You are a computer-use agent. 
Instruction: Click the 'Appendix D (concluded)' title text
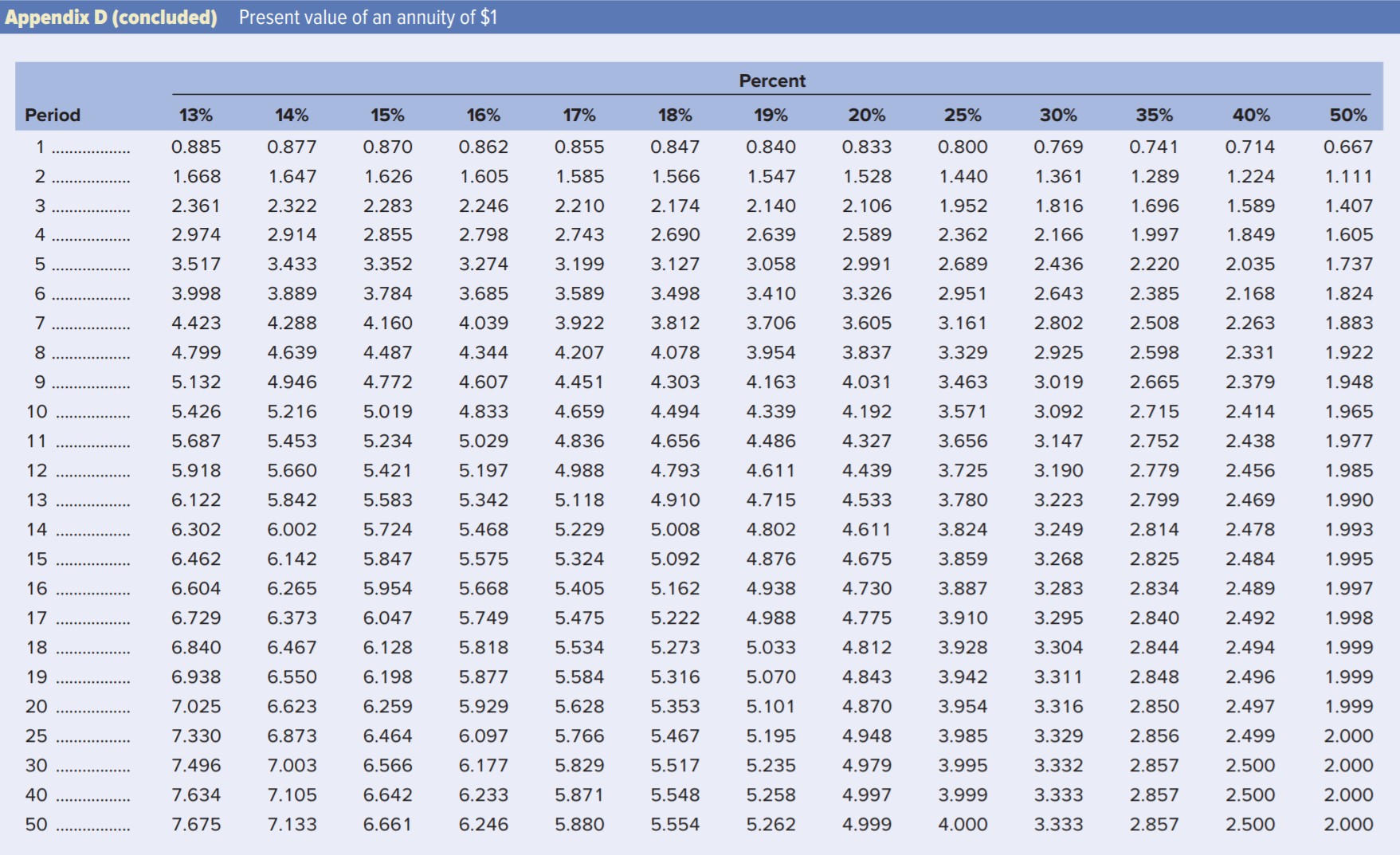(111, 18)
